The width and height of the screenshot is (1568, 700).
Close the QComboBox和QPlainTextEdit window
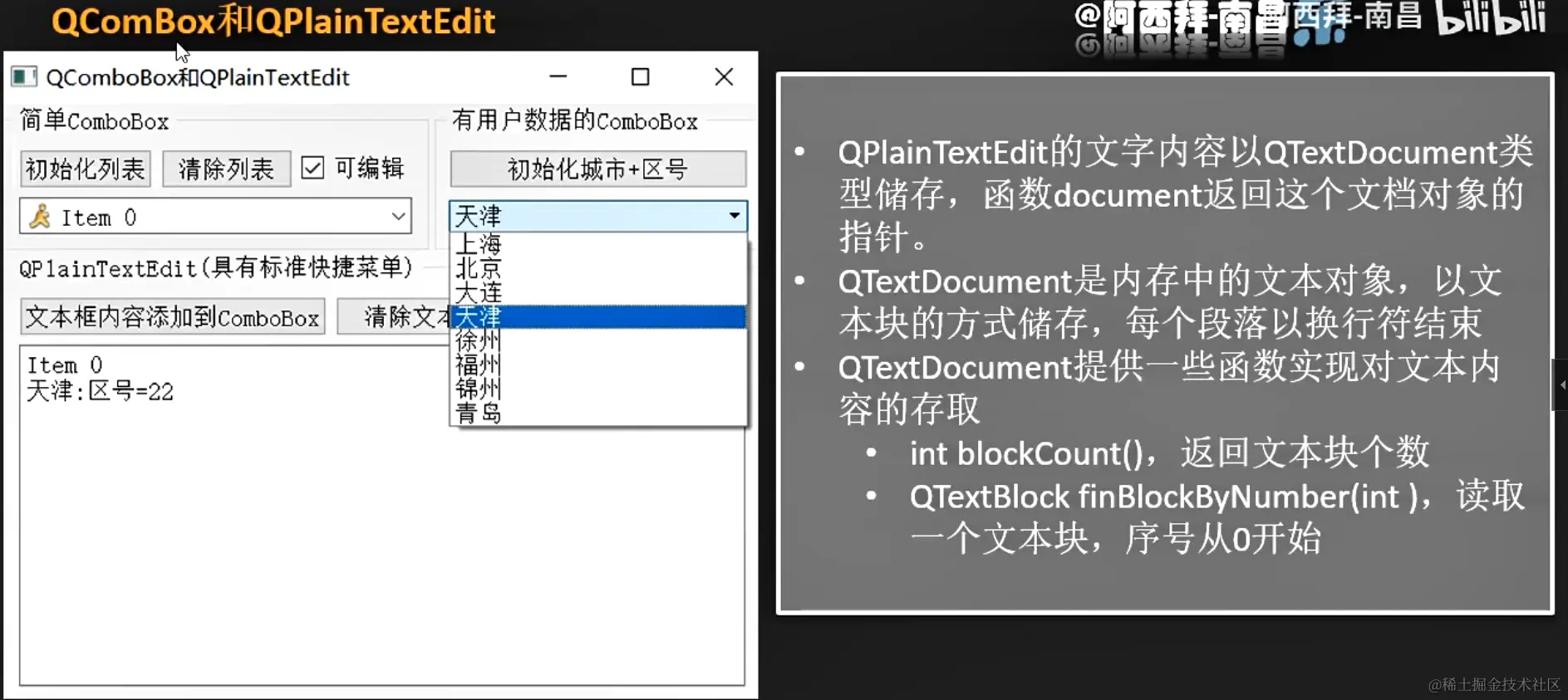[724, 76]
